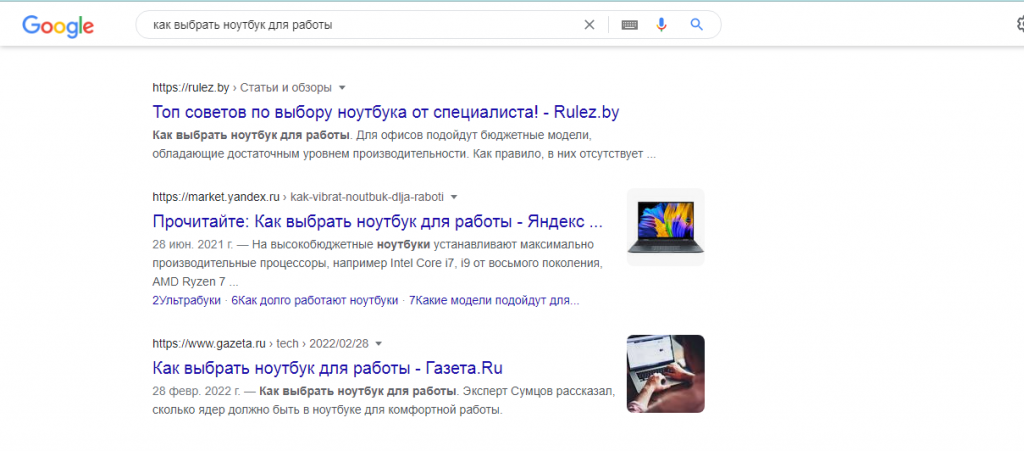Viewport: 1024px width, 451px height.
Task: Submit search with magnifying glass icon
Action: 697,25
